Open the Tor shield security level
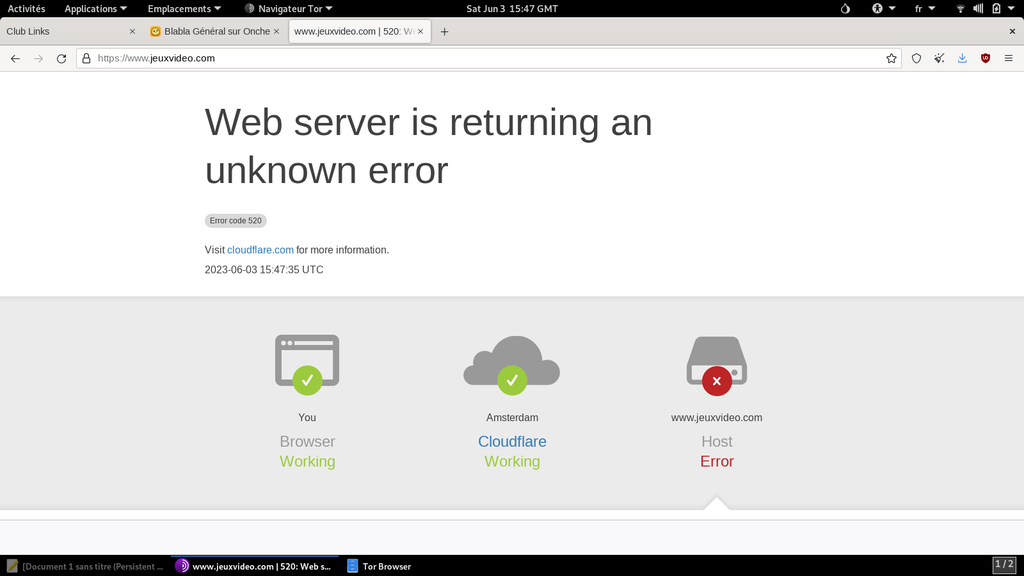Viewport: 1024px width, 576px height. coord(916,58)
